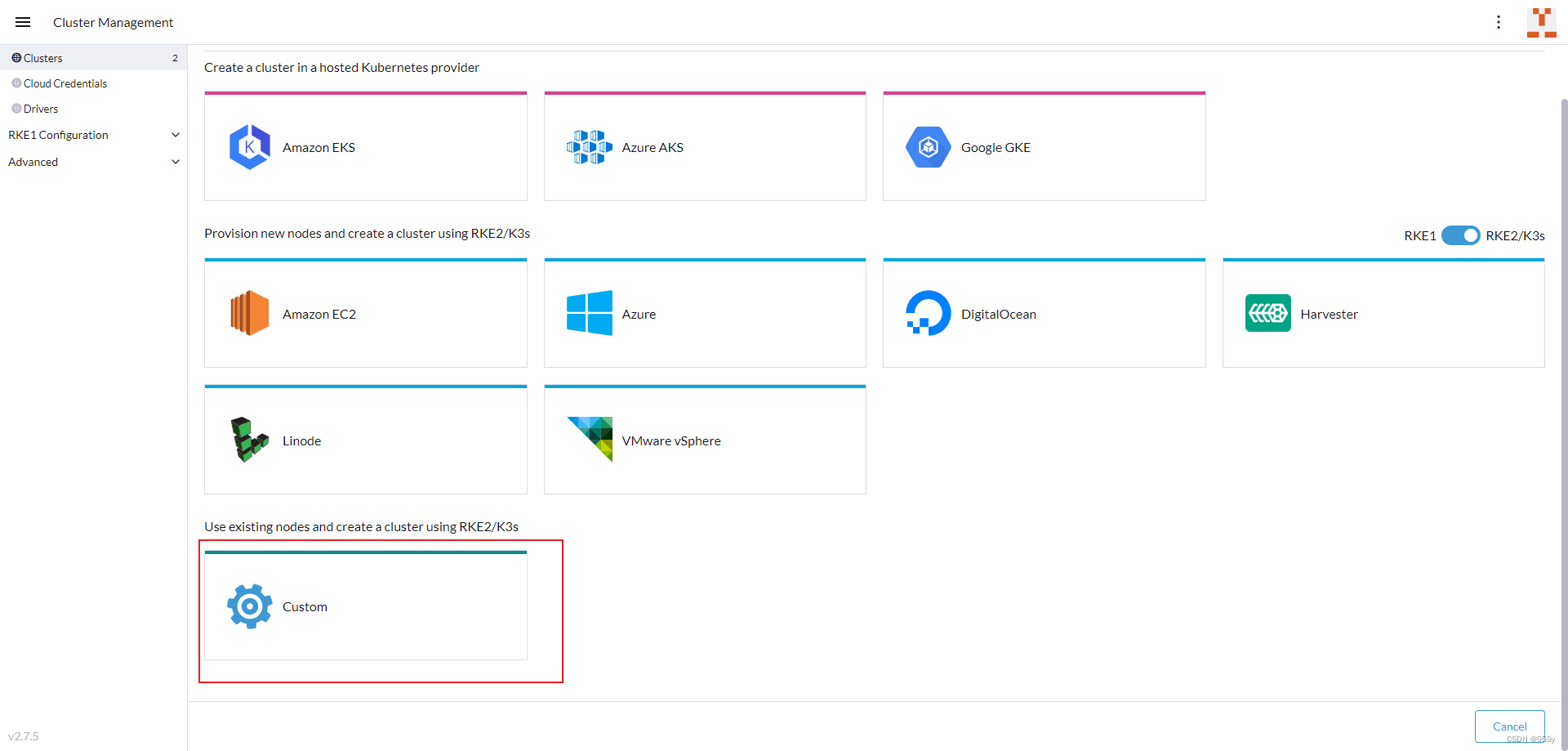Expand the RKE1 Configuration section
Viewport: 1568px width, 751px height.
176,135
